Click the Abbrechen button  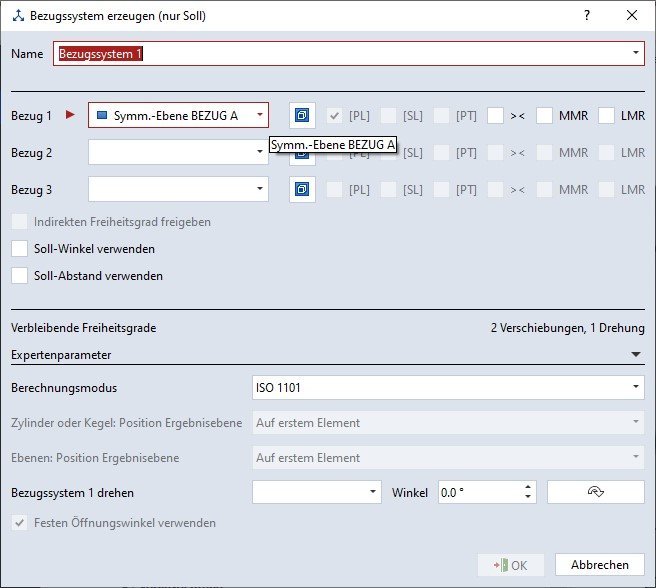coord(599,564)
